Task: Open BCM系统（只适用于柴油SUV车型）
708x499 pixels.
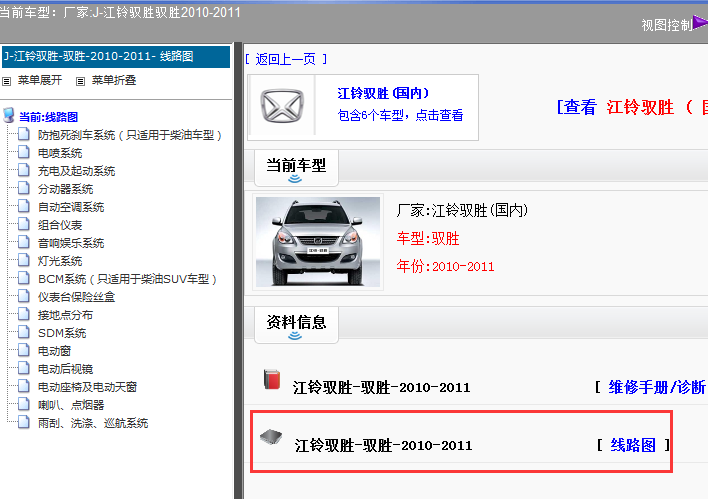Action: point(127,280)
